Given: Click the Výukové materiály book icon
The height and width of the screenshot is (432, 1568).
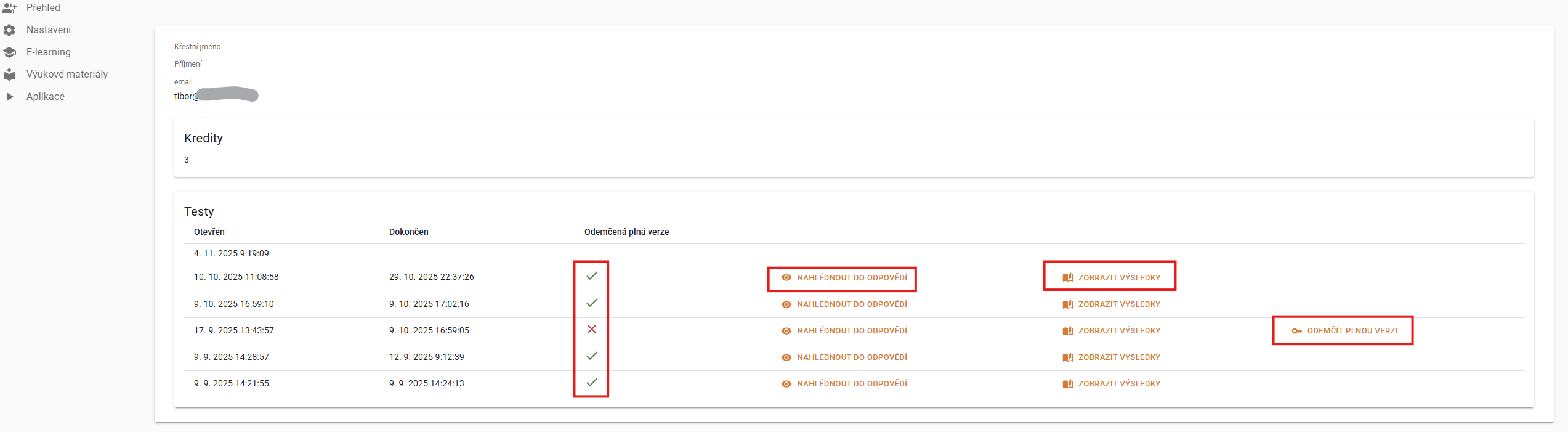Looking at the screenshot, I should 9,75.
